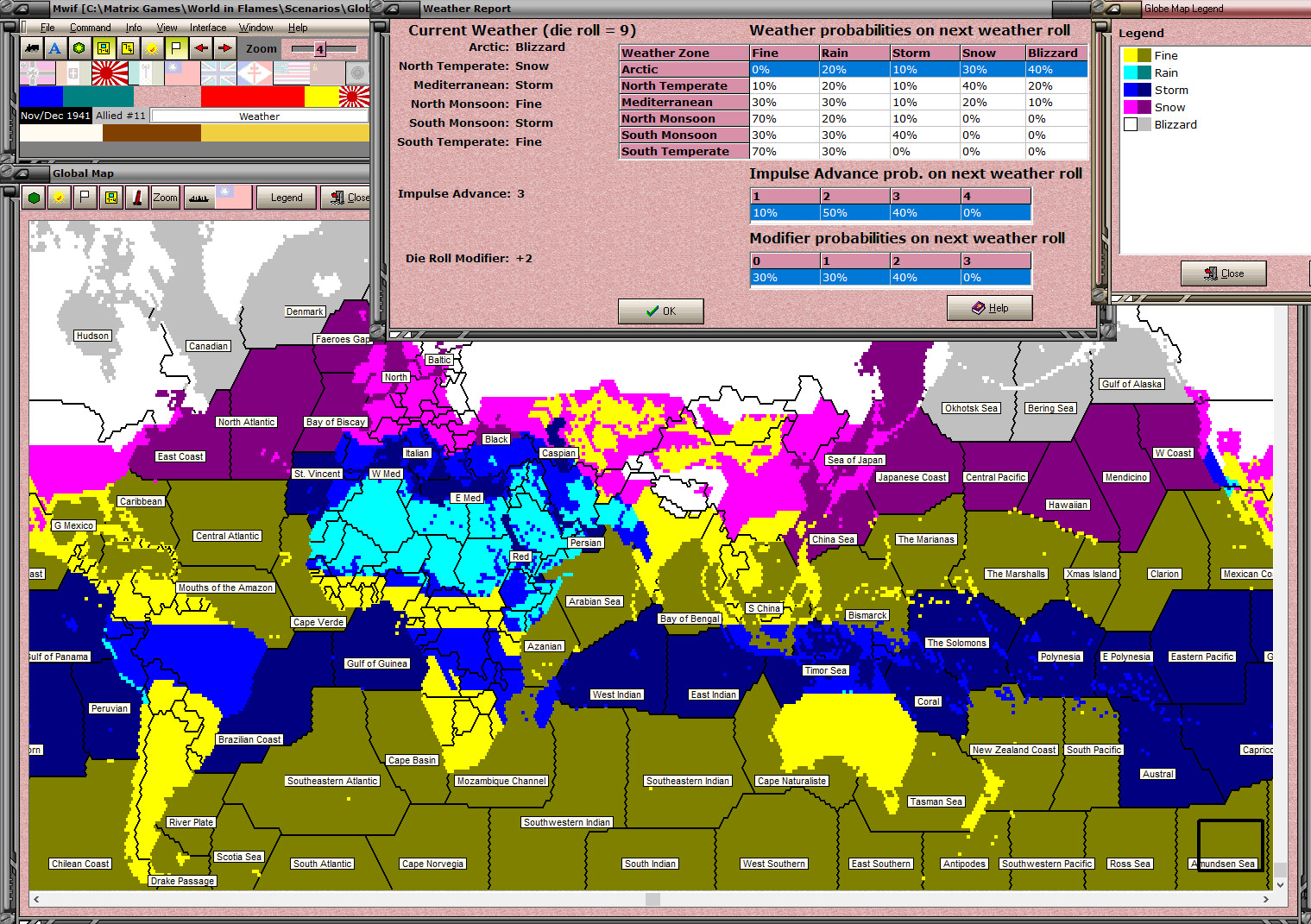Click the 'Bay of Biscay' sea area label
Viewport: 1311px width, 924px height.
pos(336,422)
